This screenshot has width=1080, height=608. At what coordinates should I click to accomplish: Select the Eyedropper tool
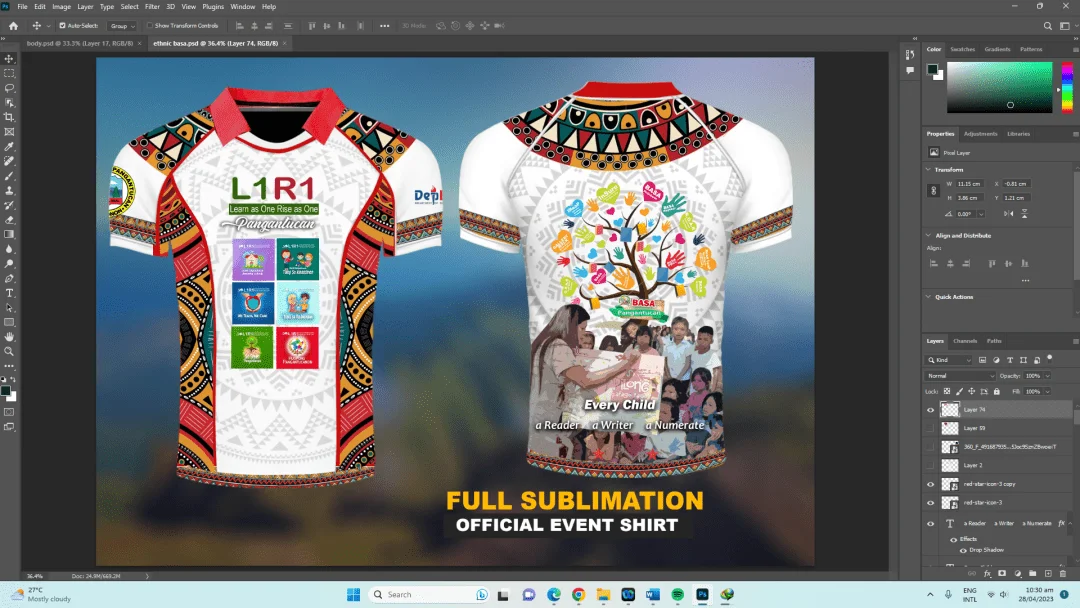[9, 147]
